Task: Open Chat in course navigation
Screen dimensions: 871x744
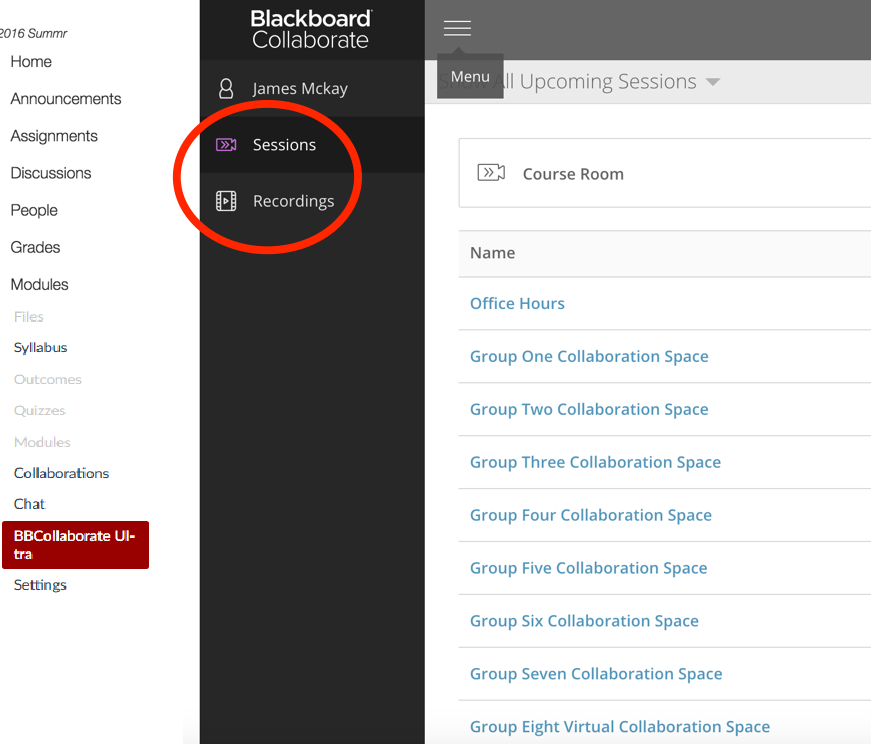Action: tap(29, 504)
